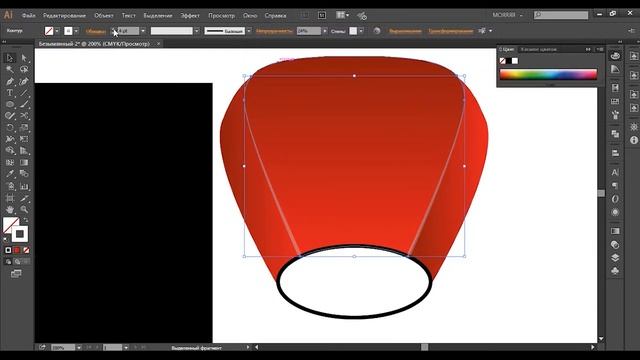This screenshot has height=360, width=640.
Task: Click the Выравнивание align link
Action: (x=405, y=31)
